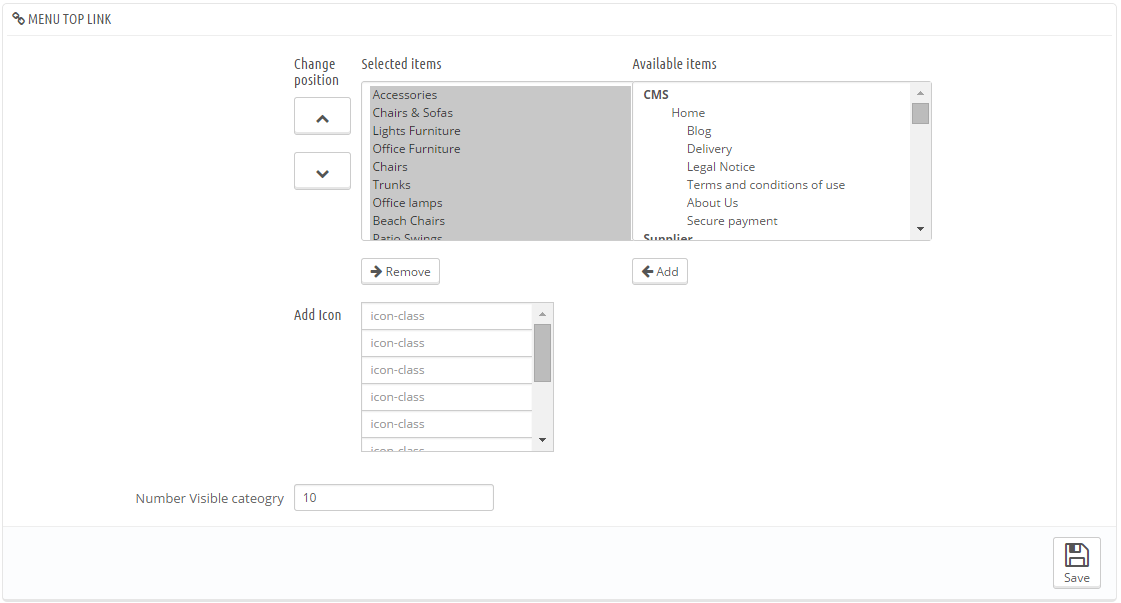Select Home under the CMS group
Viewport: 1121px width, 603px height.
click(688, 113)
